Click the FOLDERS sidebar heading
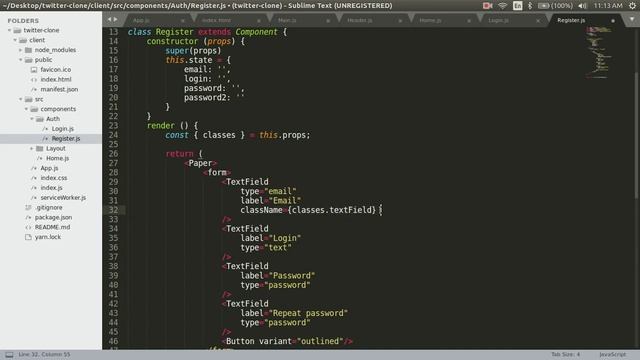 [23, 20]
